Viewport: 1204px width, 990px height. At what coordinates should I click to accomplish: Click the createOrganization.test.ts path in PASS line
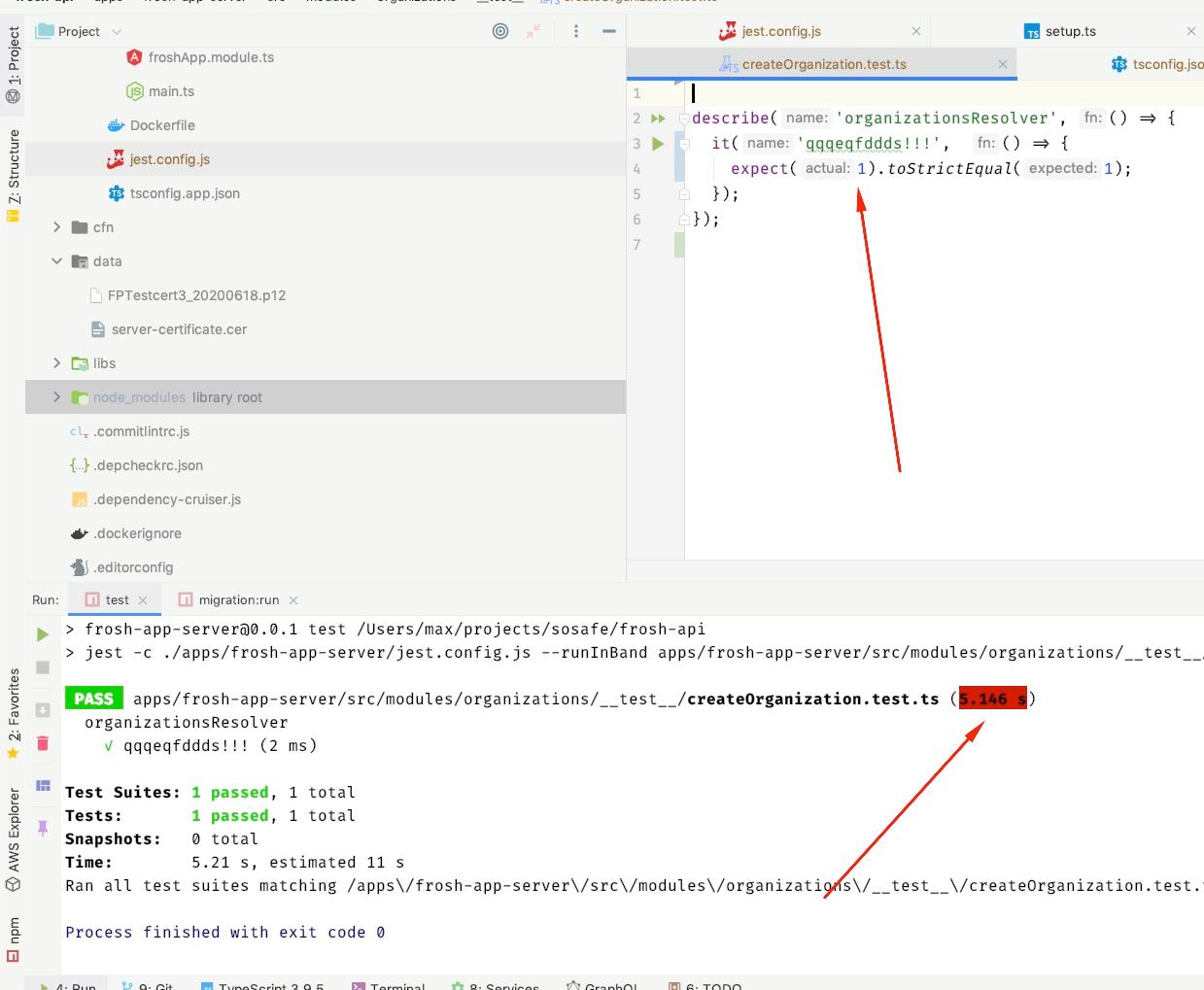click(536, 700)
